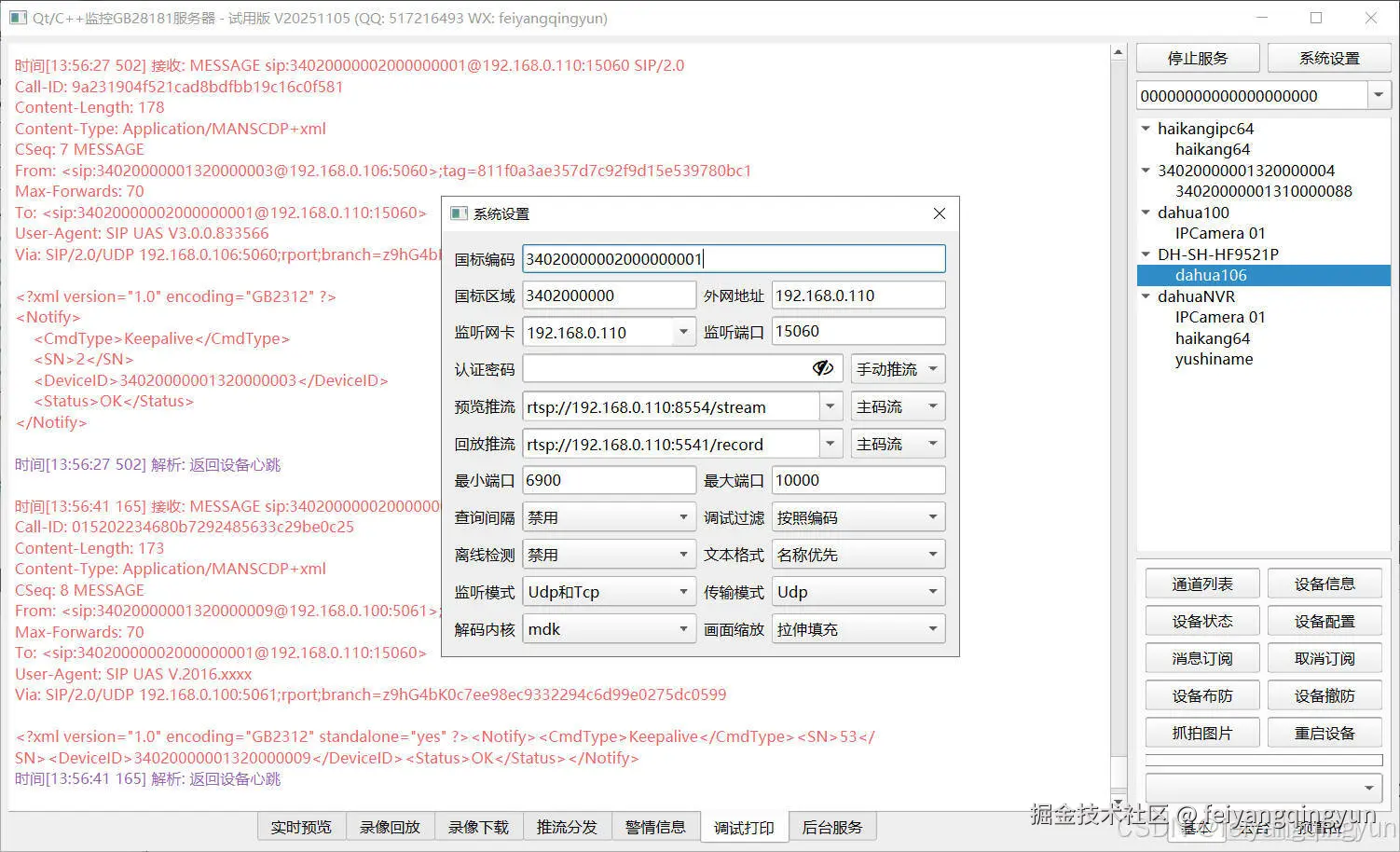Click the 最小端口 input field
Image resolution: width=1400 pixels, height=852 pixels.
609,480
